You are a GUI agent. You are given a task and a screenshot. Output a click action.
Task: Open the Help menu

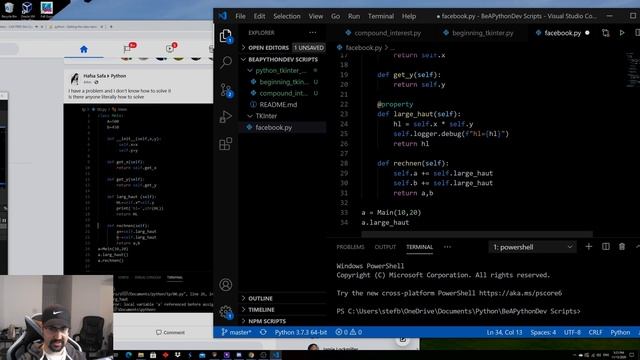tap(409, 16)
